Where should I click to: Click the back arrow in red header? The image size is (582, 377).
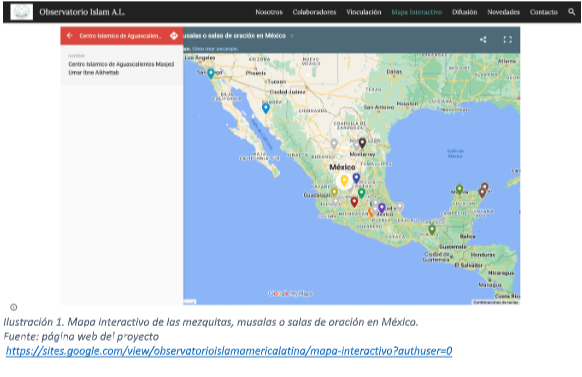pyautogui.click(x=69, y=36)
